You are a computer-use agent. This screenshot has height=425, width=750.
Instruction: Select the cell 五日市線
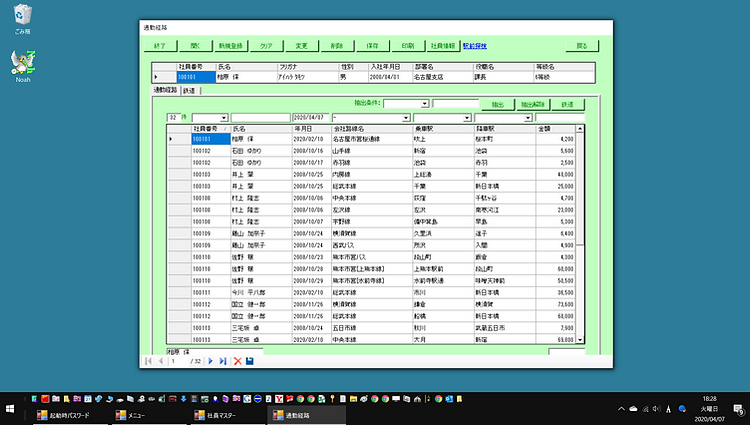[372, 328]
